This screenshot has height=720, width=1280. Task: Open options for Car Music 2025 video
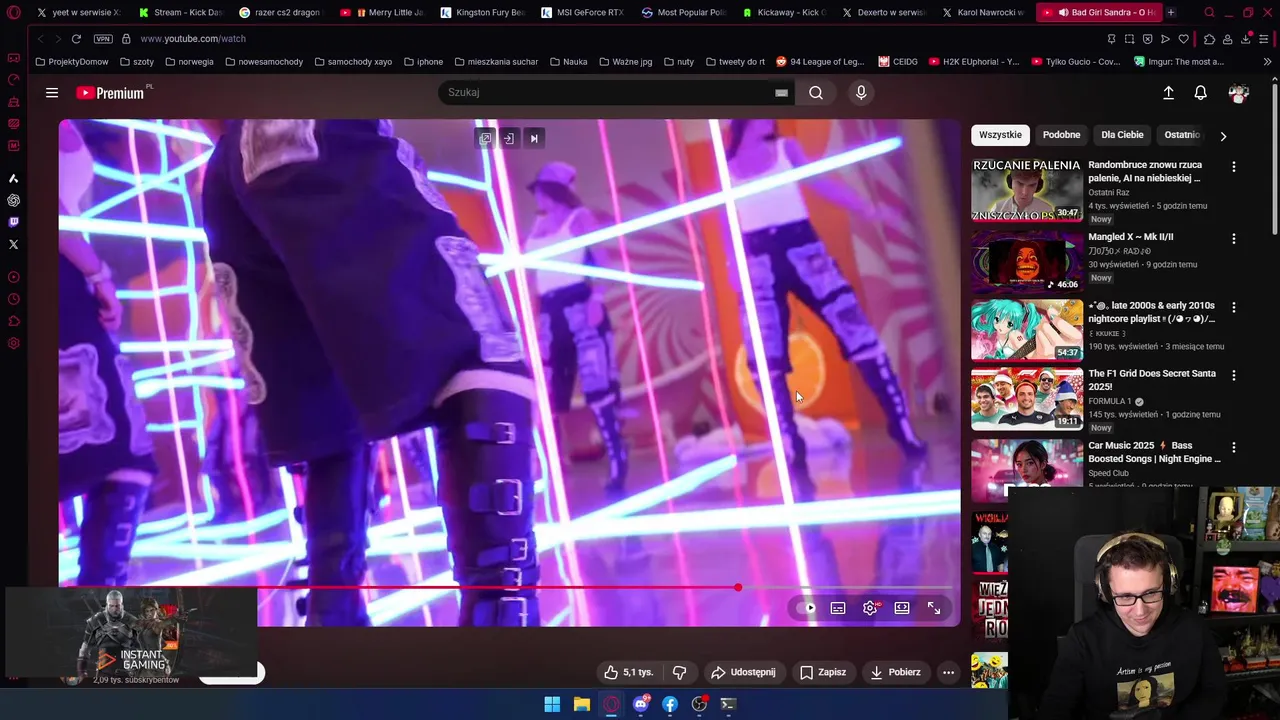click(1234, 447)
